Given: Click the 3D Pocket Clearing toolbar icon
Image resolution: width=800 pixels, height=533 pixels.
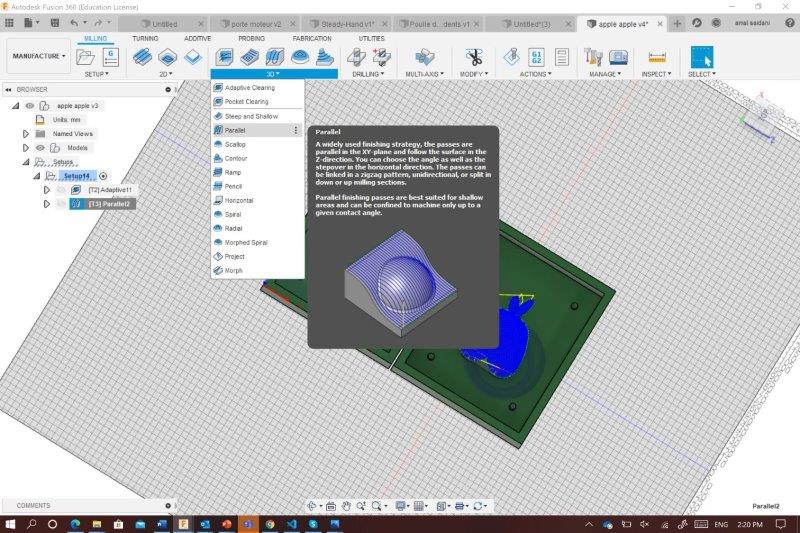Looking at the screenshot, I should click(249, 57).
